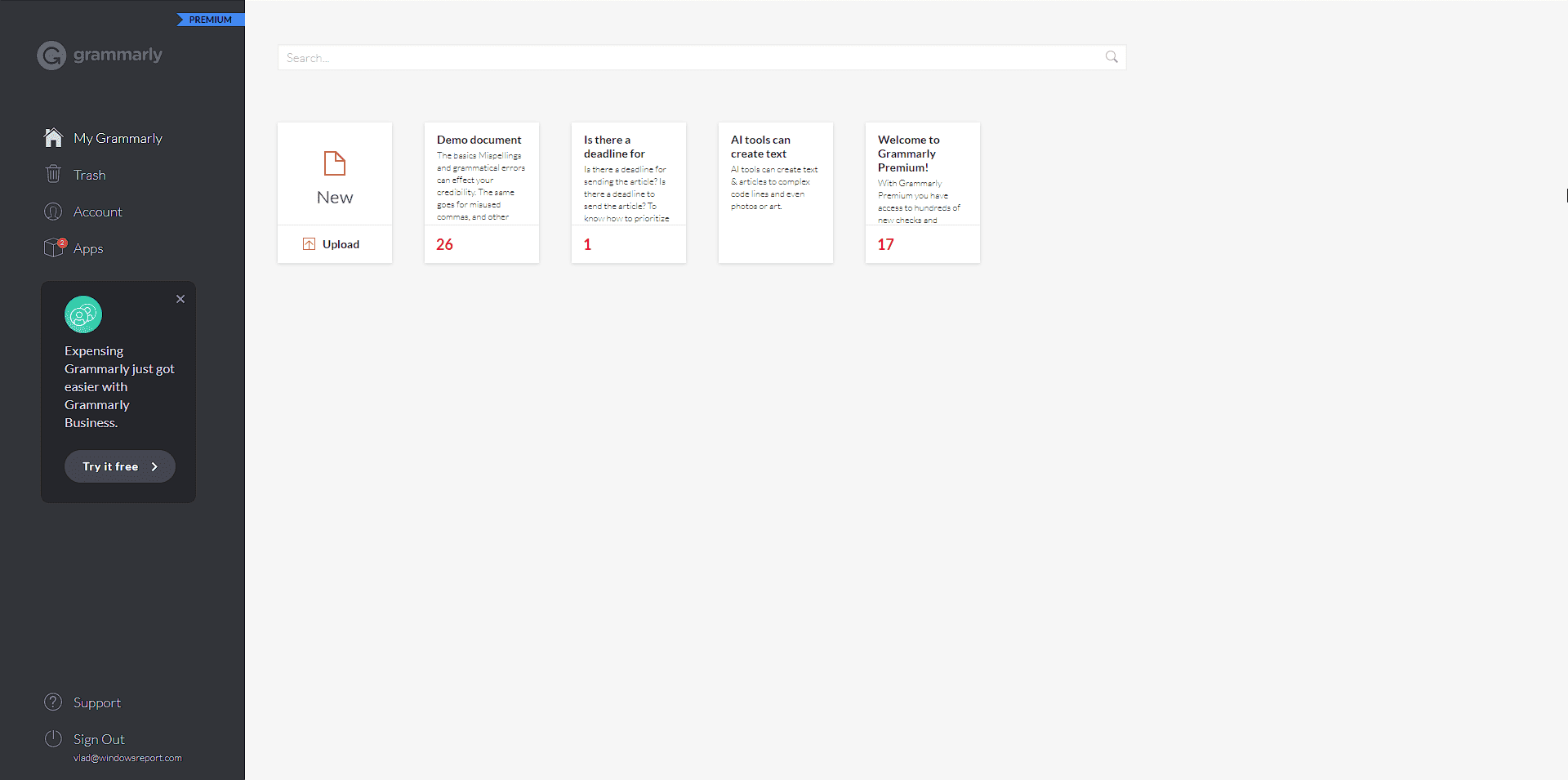Click the Sign Out power icon
This screenshot has height=780, width=1568.
tap(53, 738)
